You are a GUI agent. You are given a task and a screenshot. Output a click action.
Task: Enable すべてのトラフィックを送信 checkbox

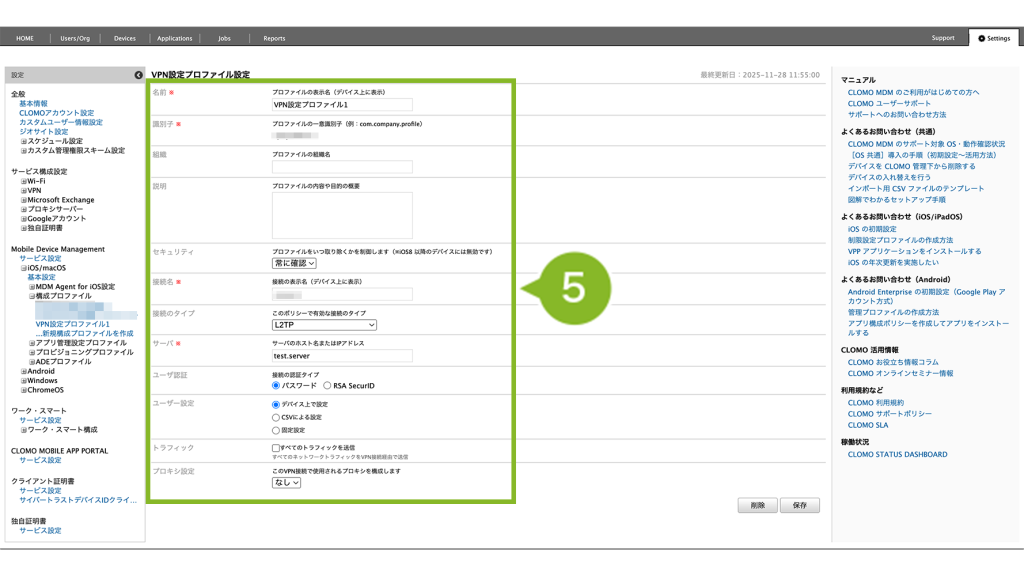click(277, 448)
